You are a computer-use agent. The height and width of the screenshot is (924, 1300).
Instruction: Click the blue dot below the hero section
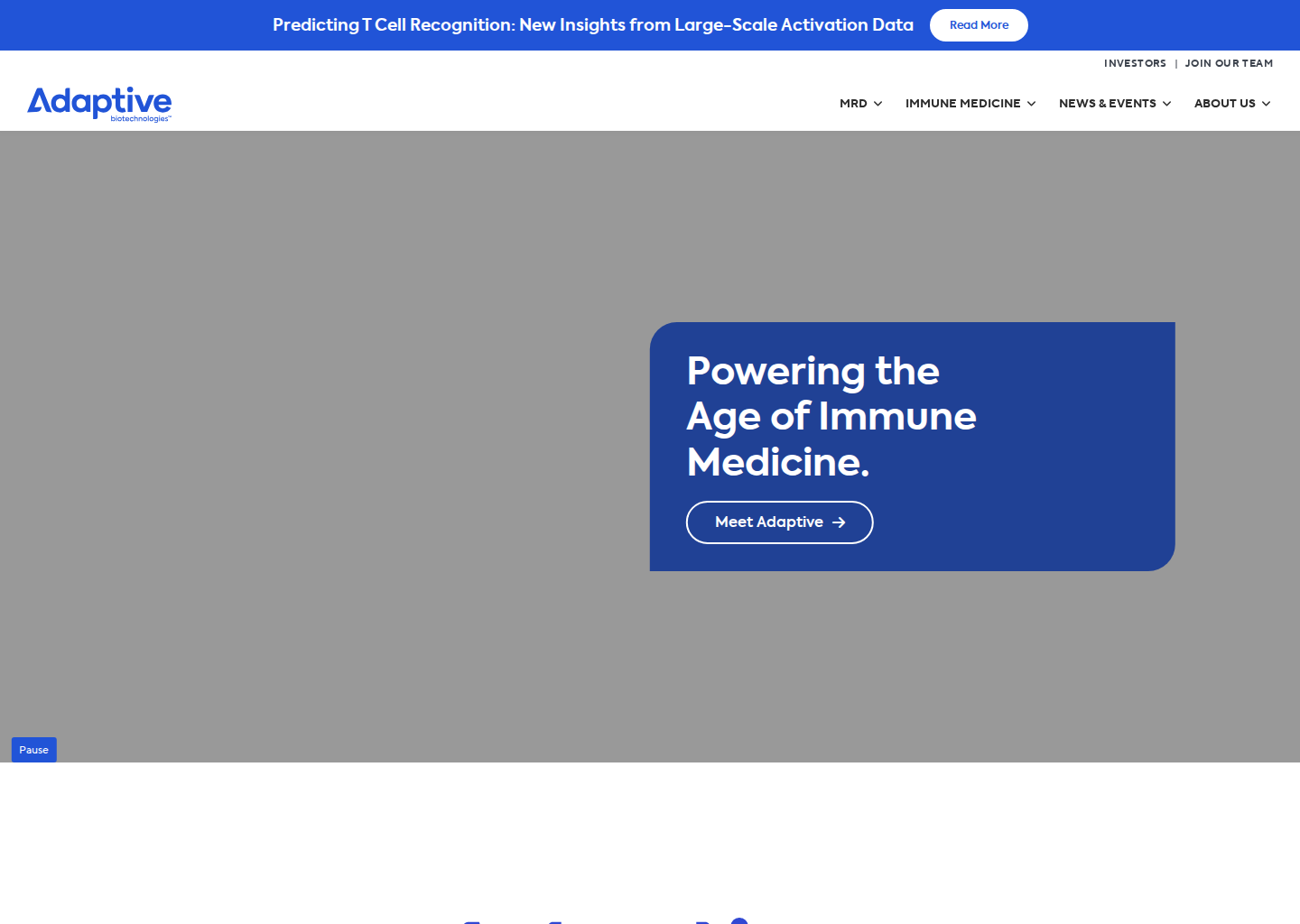pos(739,920)
